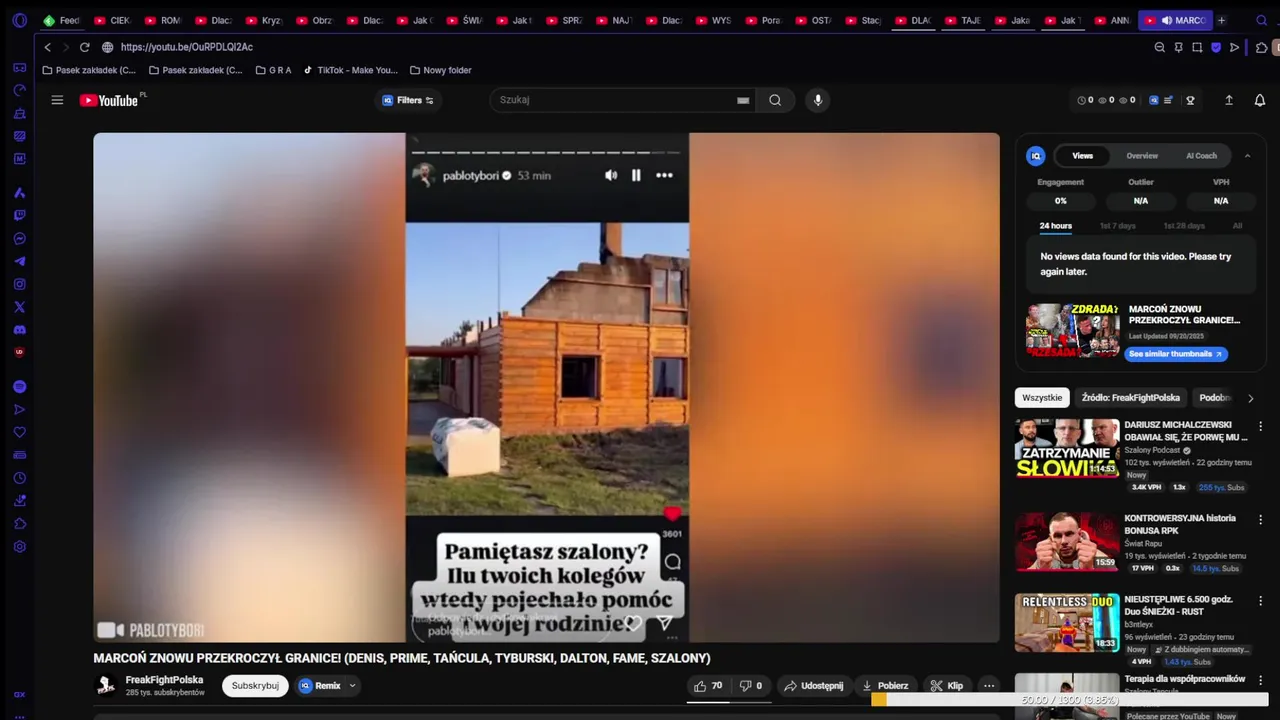This screenshot has height=720, width=1280.
Task: Open the FreakFightPolska channel name
Action: pos(164,680)
